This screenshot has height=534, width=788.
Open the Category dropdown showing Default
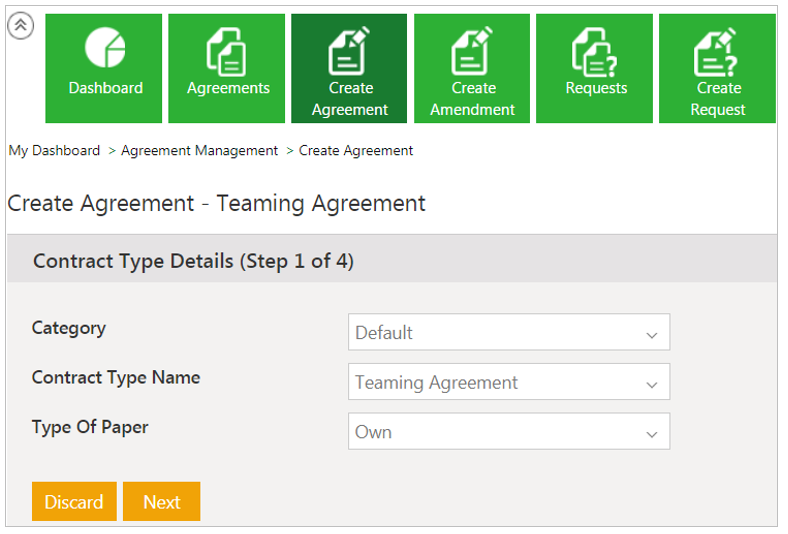coord(508,333)
